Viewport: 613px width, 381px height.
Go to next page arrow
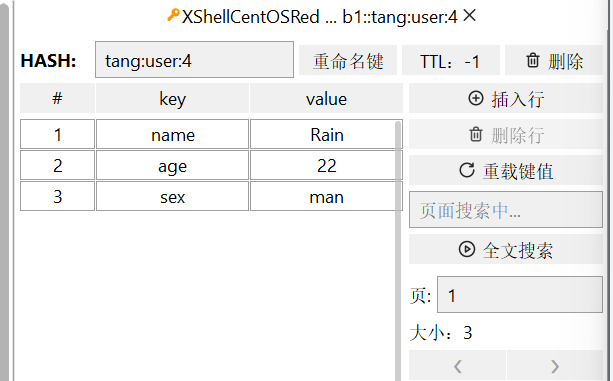[x=555, y=365]
